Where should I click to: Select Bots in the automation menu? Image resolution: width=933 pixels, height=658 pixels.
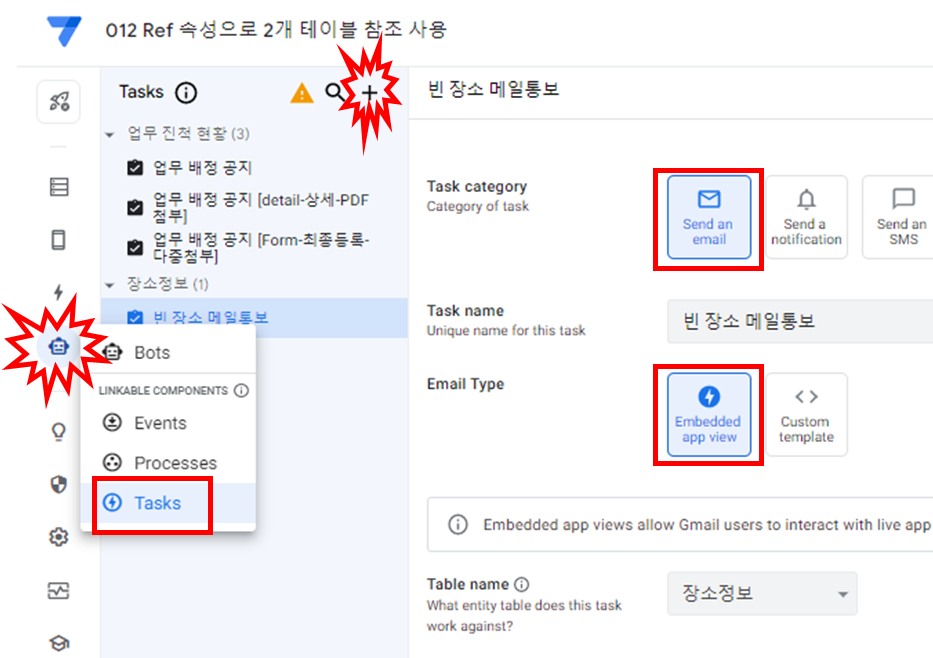coord(168,353)
